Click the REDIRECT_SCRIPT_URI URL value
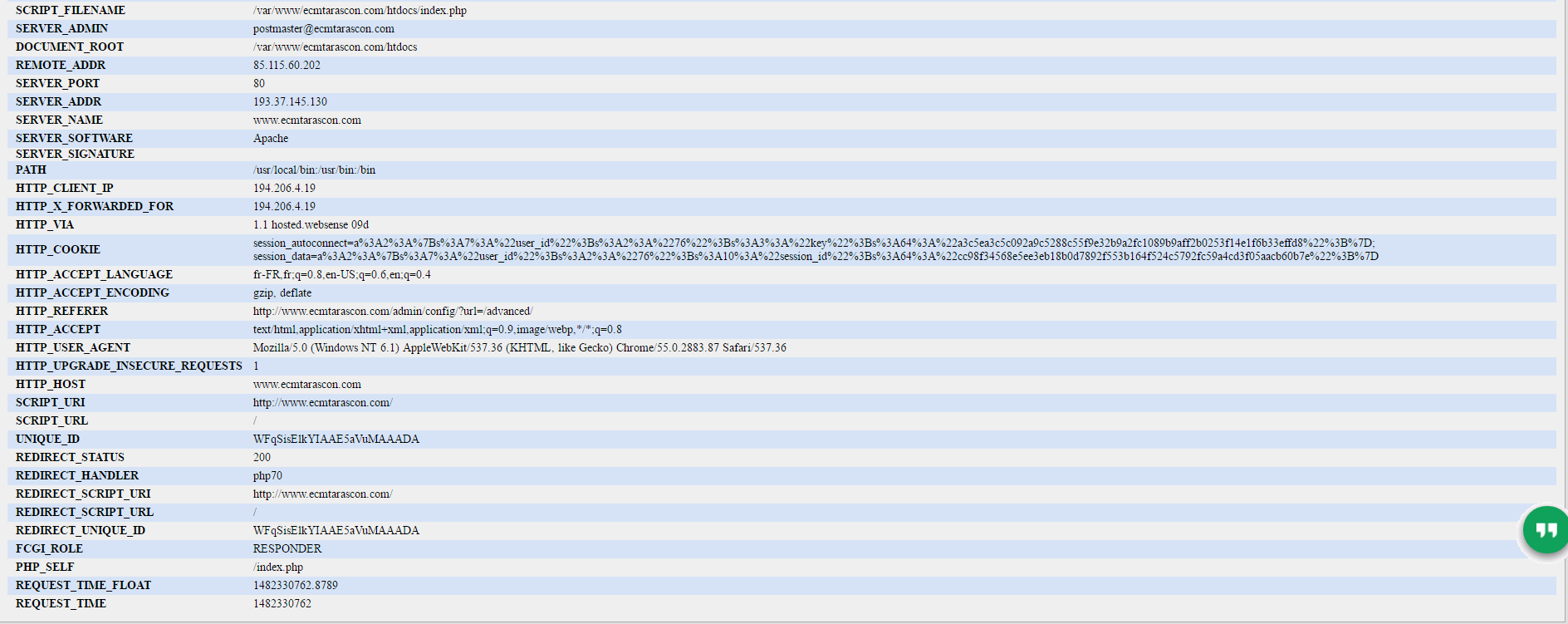 coord(322,494)
